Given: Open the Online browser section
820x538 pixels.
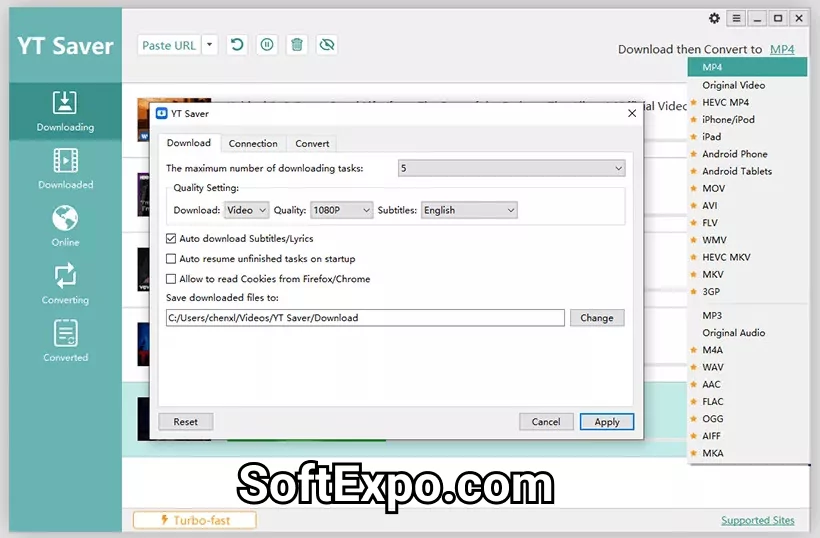Looking at the screenshot, I should tap(65, 226).
